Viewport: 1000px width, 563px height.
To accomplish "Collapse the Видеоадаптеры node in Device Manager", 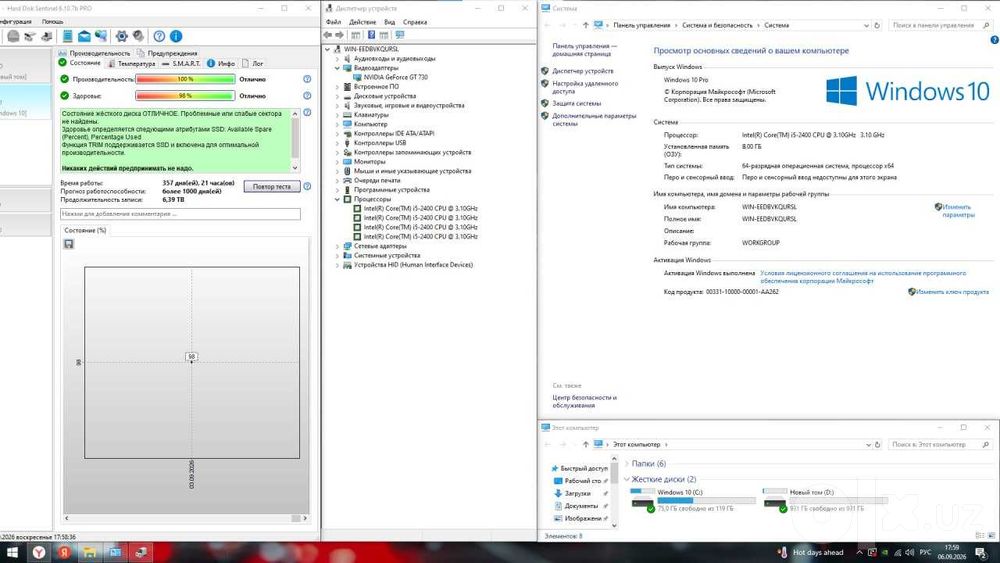I will (x=337, y=68).
